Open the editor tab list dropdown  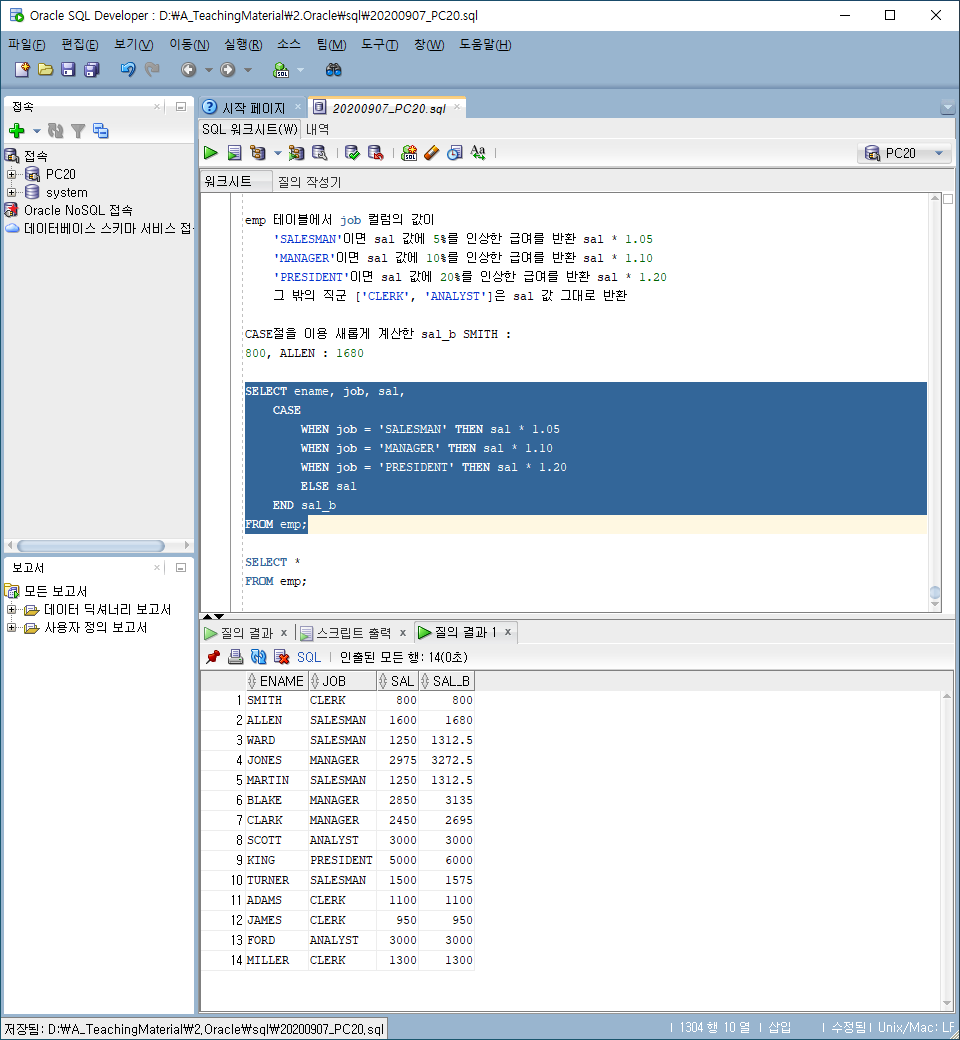click(x=947, y=107)
